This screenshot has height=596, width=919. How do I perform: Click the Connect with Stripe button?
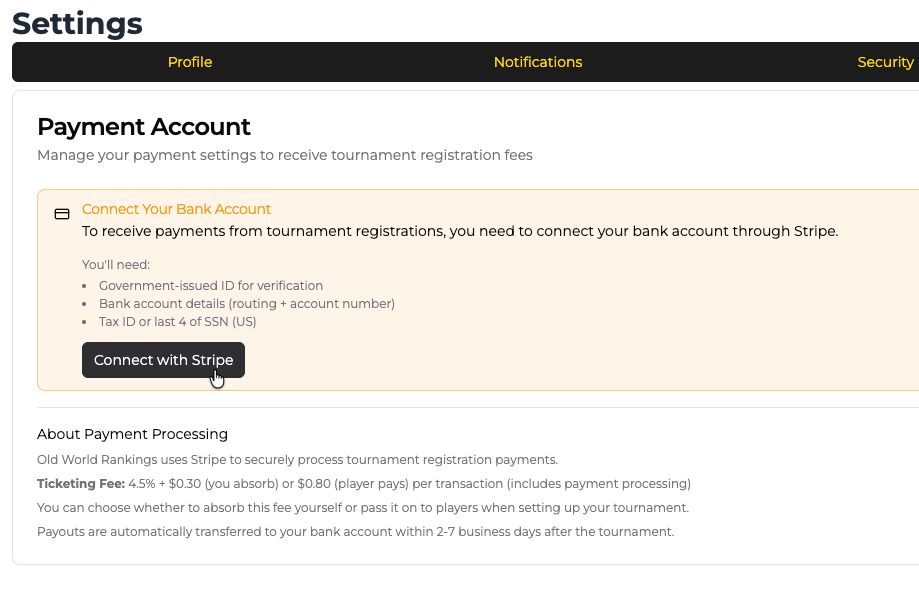point(163,359)
